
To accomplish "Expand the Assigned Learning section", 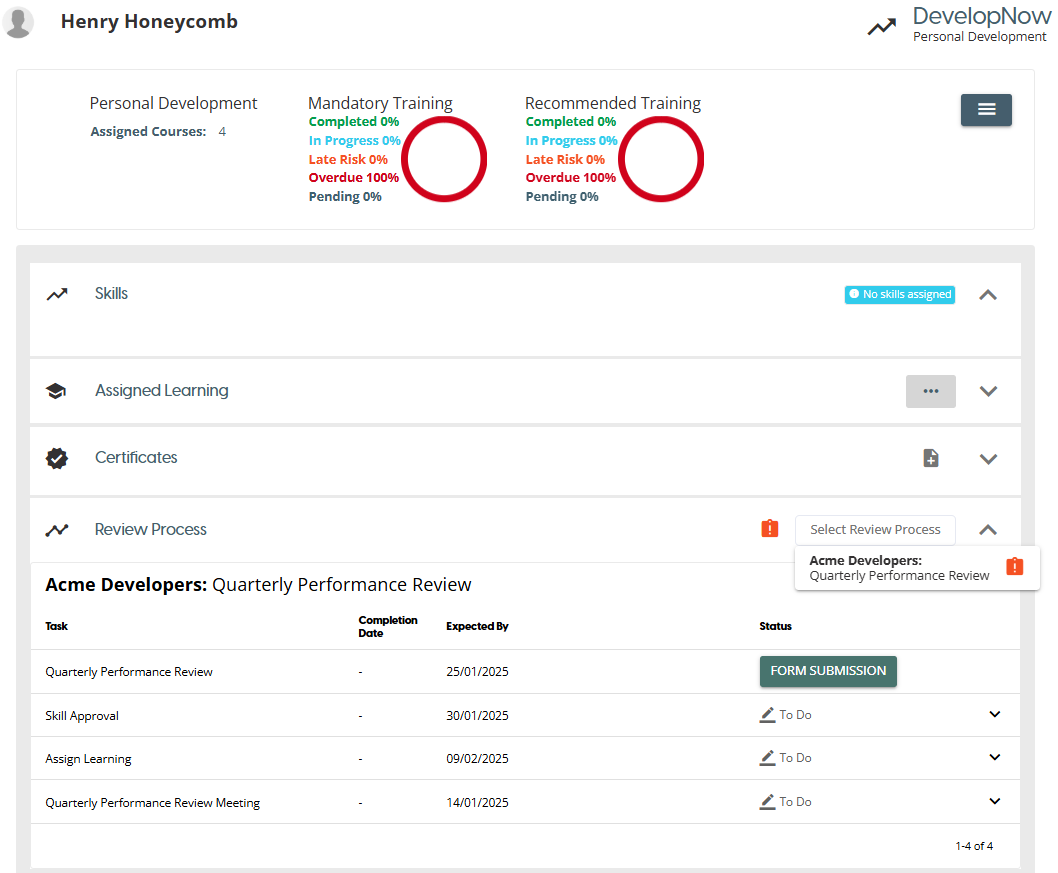I will (x=988, y=391).
